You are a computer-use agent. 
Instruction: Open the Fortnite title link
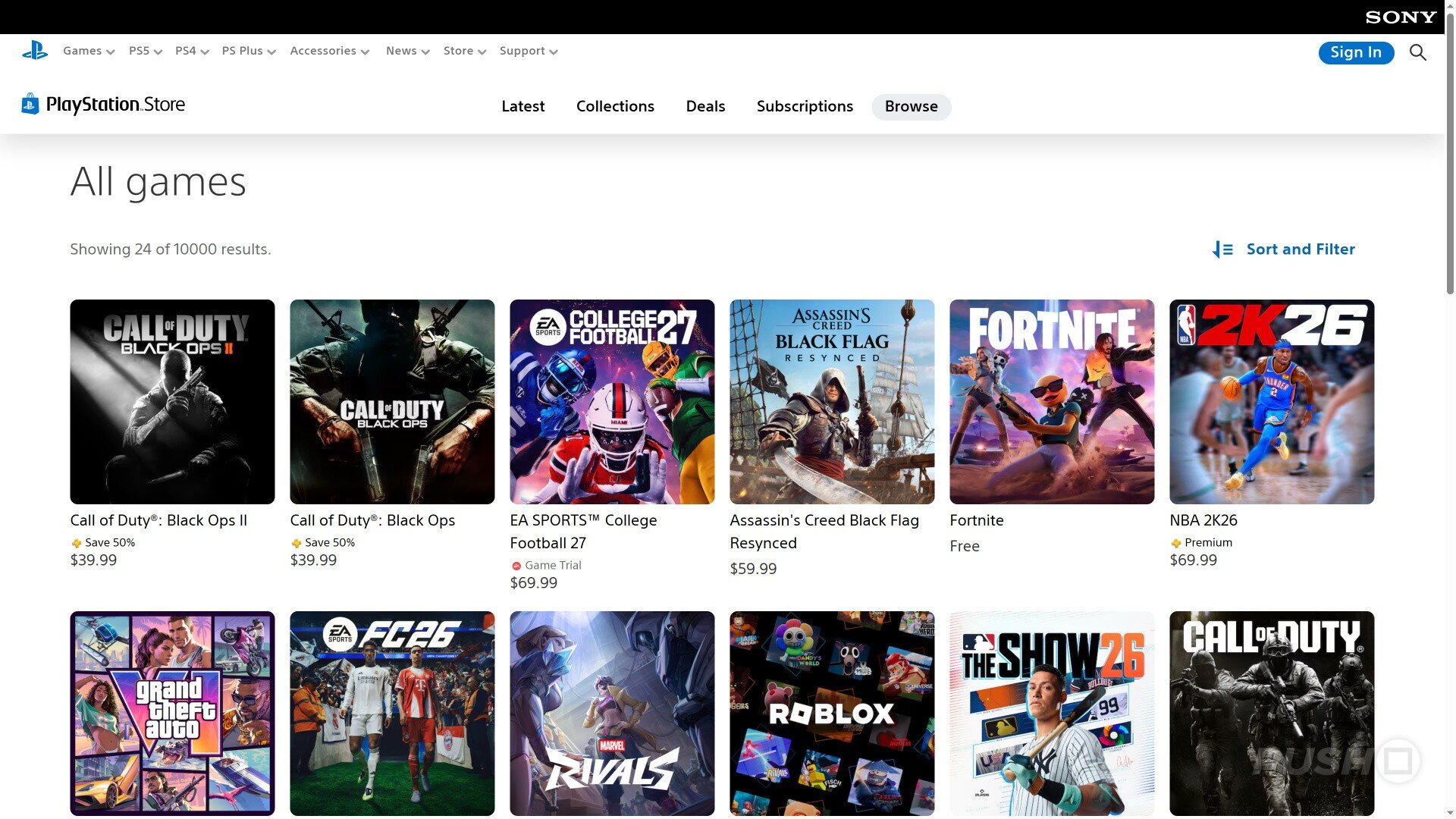(977, 520)
